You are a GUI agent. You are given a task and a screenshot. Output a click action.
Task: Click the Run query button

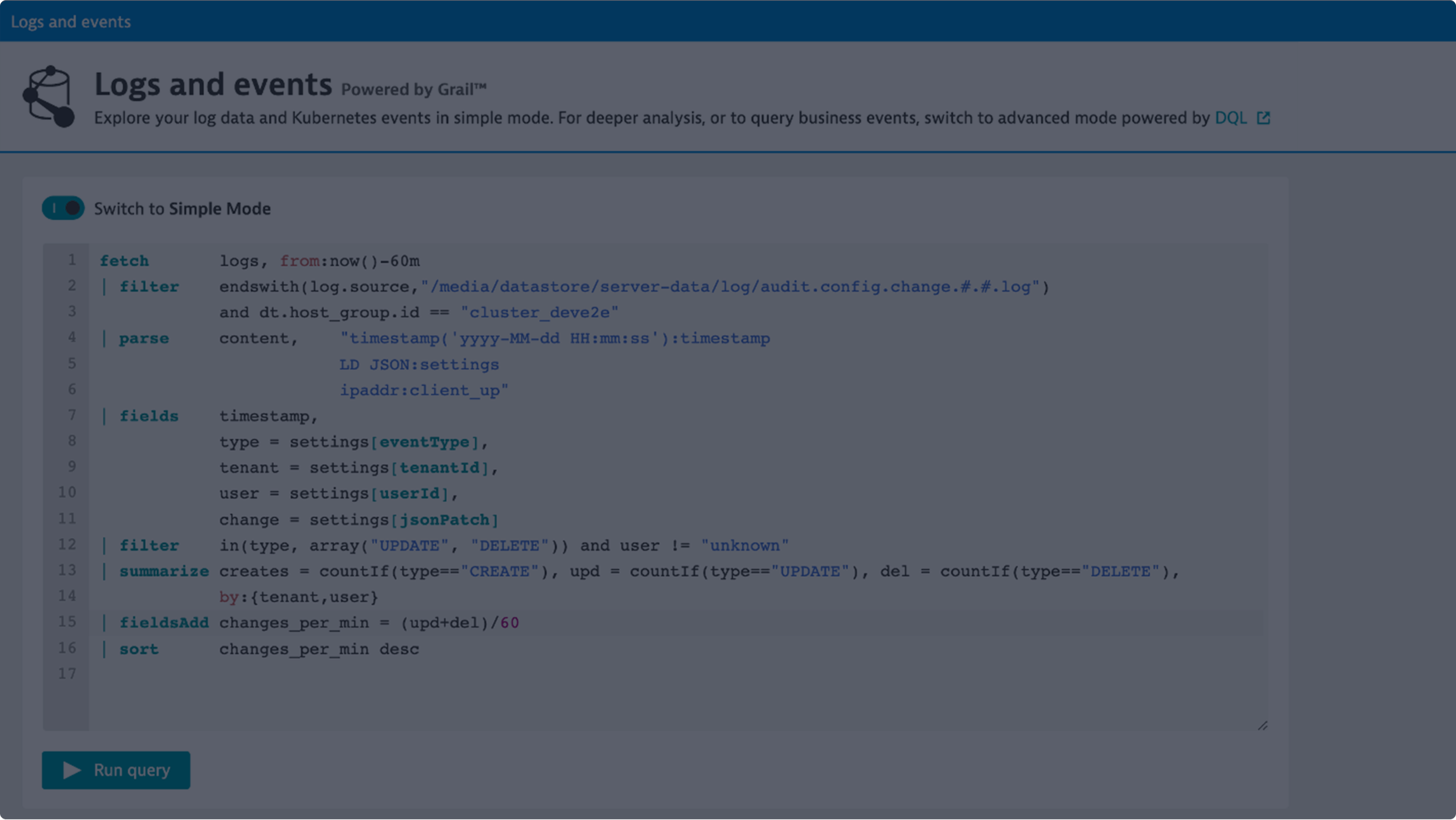click(x=115, y=770)
